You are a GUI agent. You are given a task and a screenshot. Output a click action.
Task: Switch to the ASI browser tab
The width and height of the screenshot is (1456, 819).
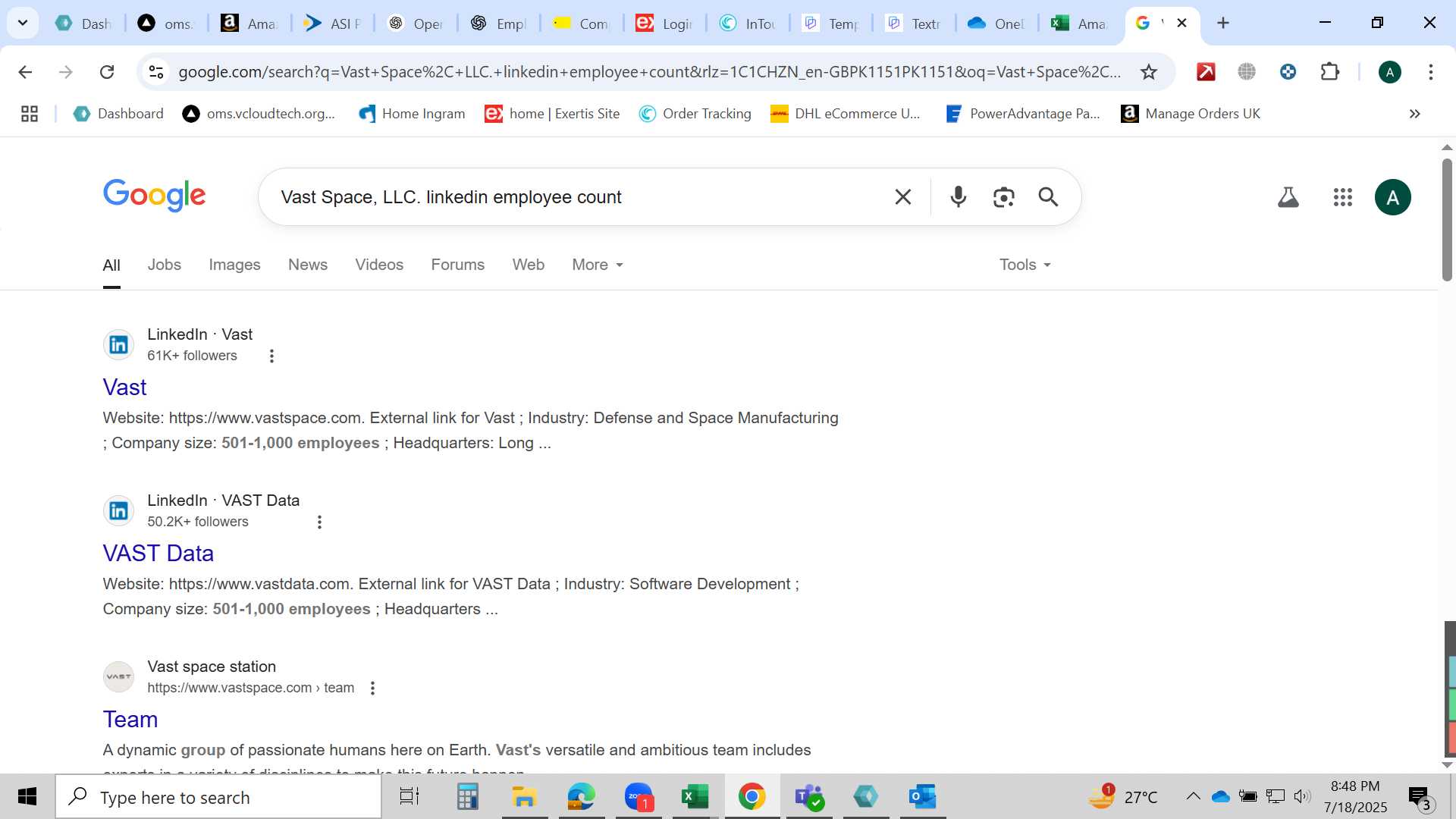[x=333, y=24]
